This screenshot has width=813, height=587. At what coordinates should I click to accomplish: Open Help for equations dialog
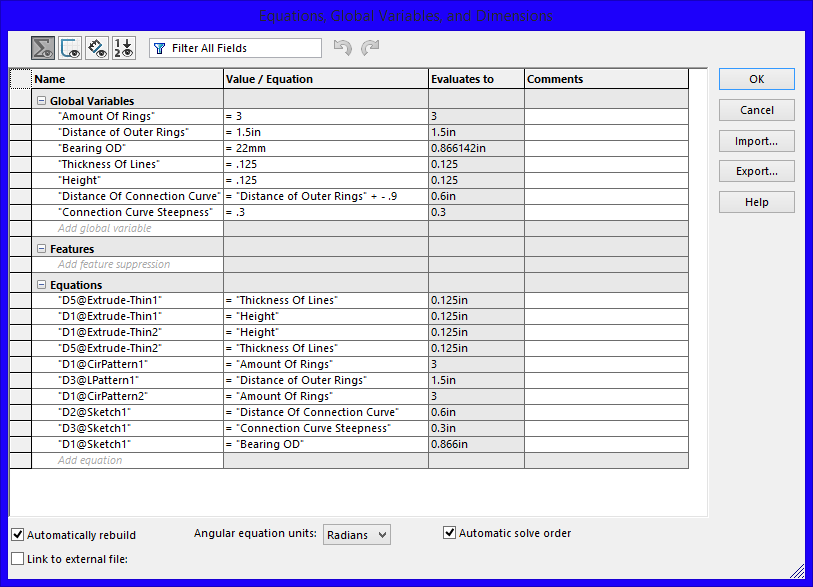[x=756, y=202]
